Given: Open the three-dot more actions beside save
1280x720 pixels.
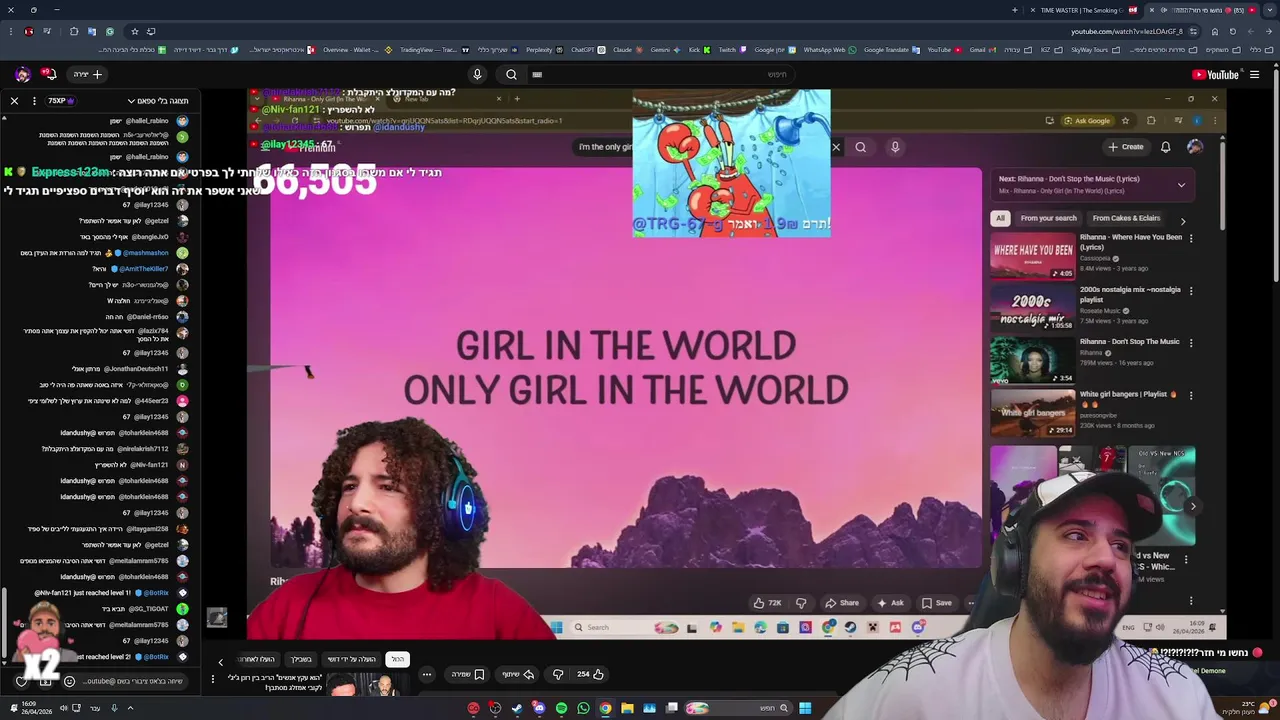Looking at the screenshot, I should (x=426, y=674).
